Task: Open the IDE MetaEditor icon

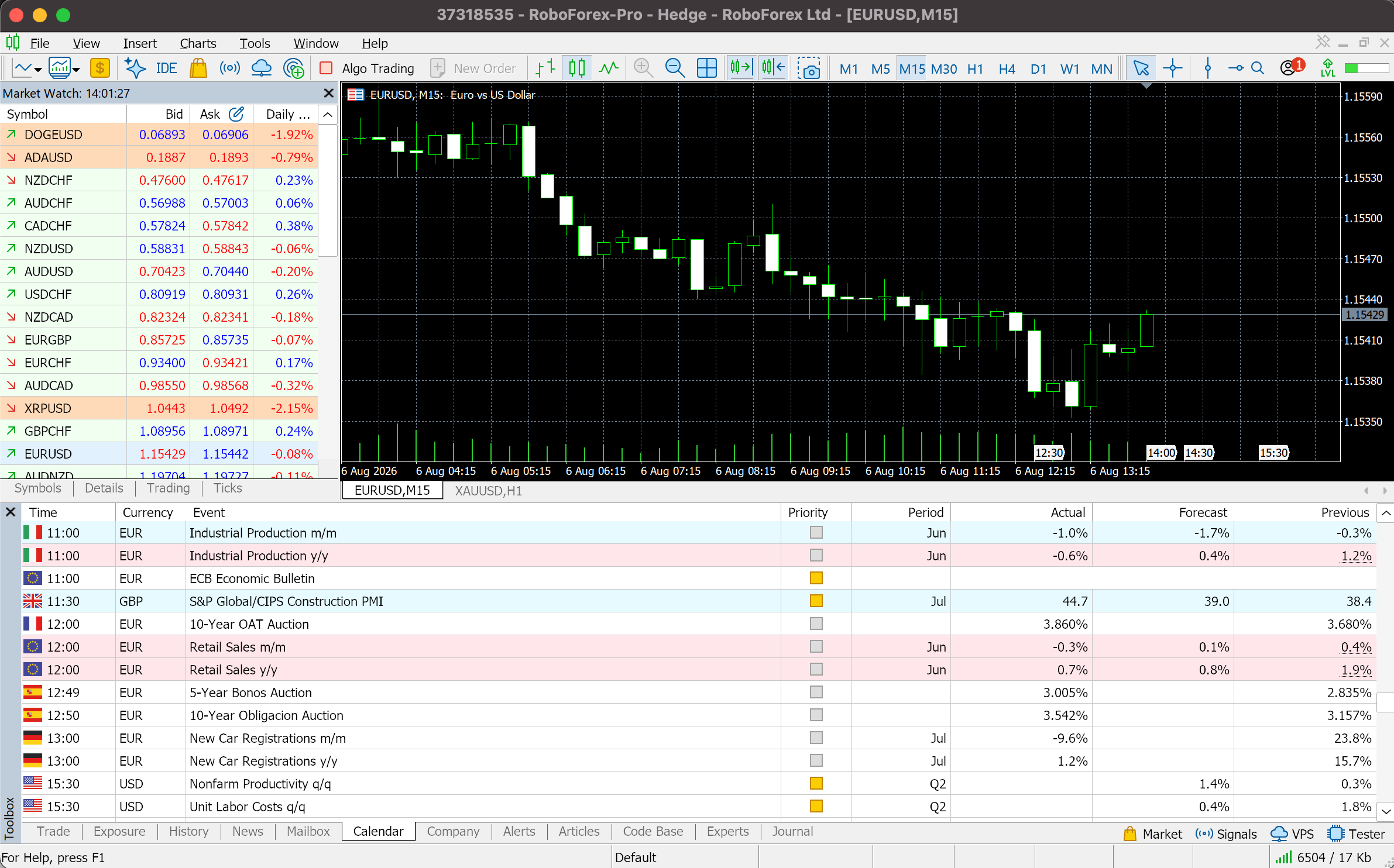Action: pyautogui.click(x=166, y=68)
